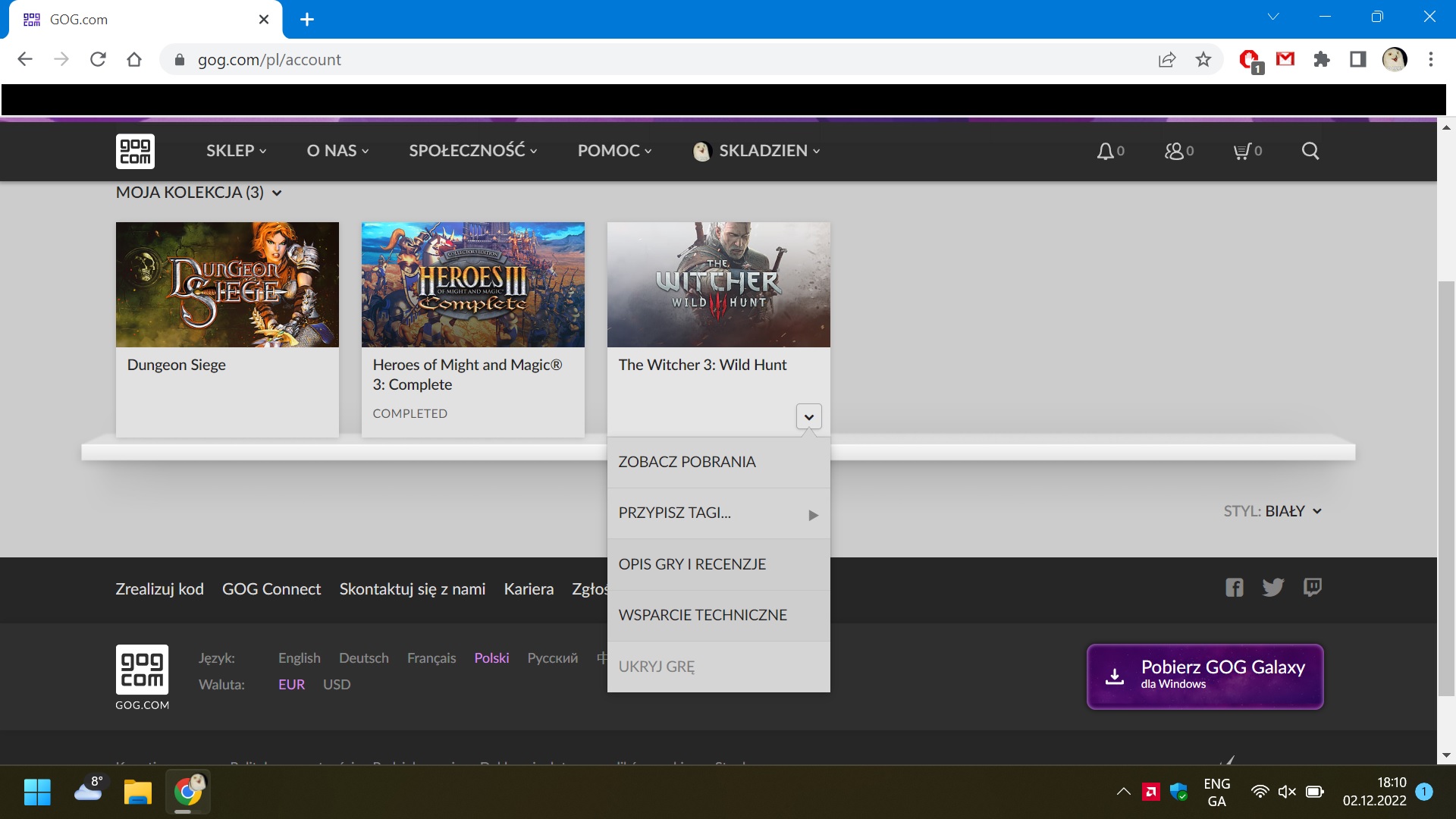Screen dimensions: 1456x819
Task: Open Windows Start menu
Action: click(x=37, y=792)
